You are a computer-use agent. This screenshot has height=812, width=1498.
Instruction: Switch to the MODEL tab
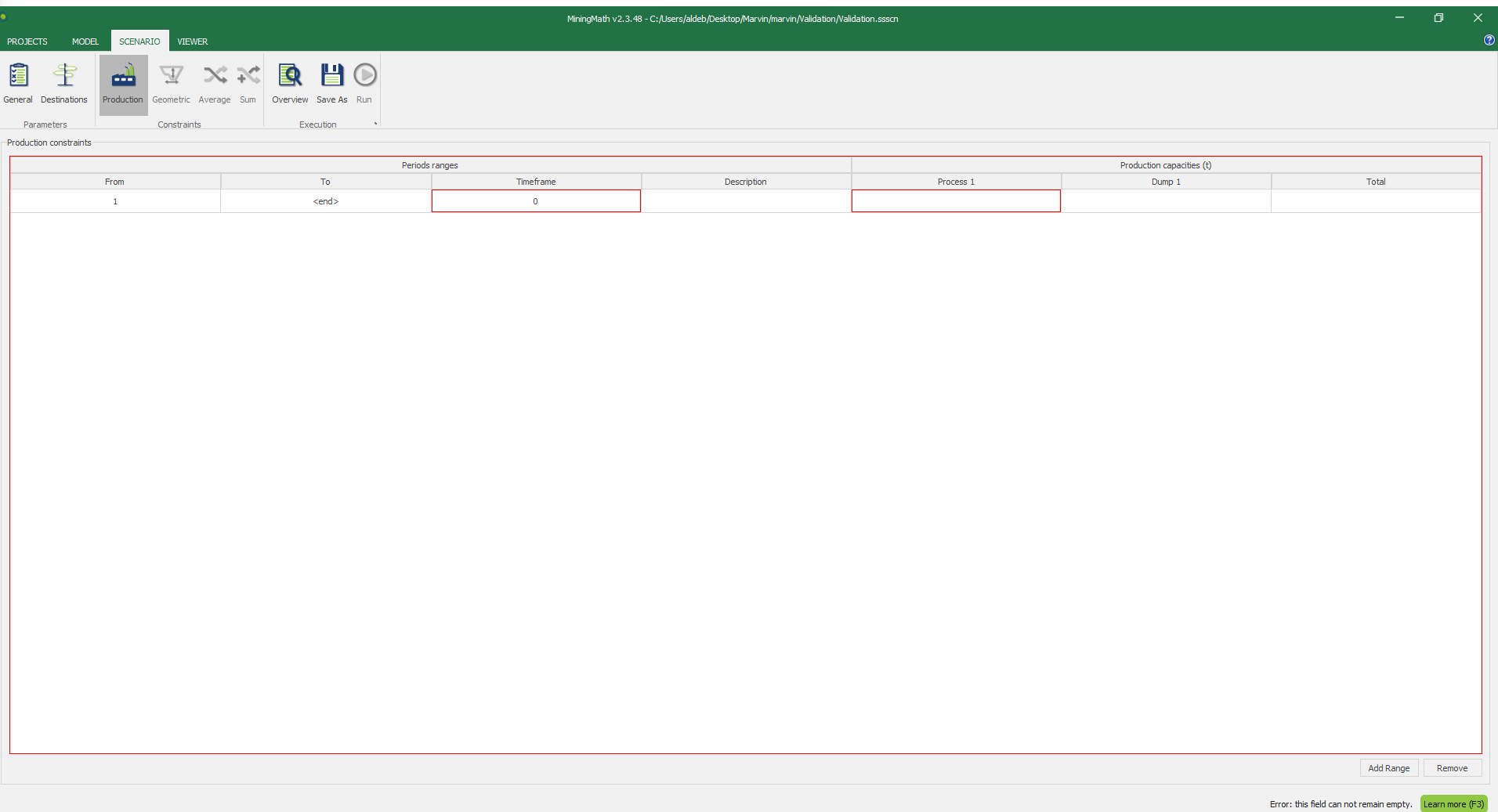[x=85, y=42]
